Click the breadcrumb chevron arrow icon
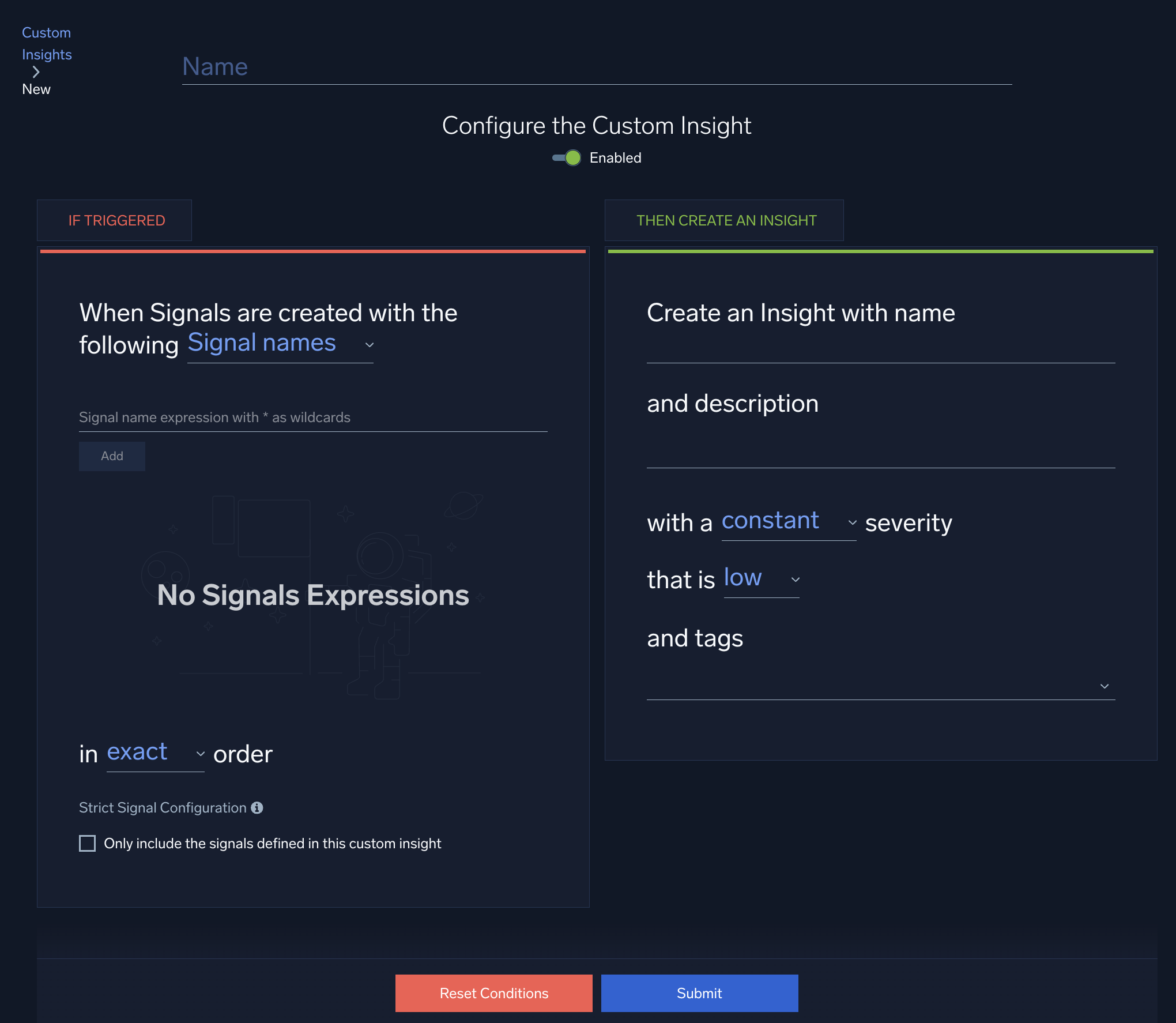The height and width of the screenshot is (1023, 1176). pos(36,72)
